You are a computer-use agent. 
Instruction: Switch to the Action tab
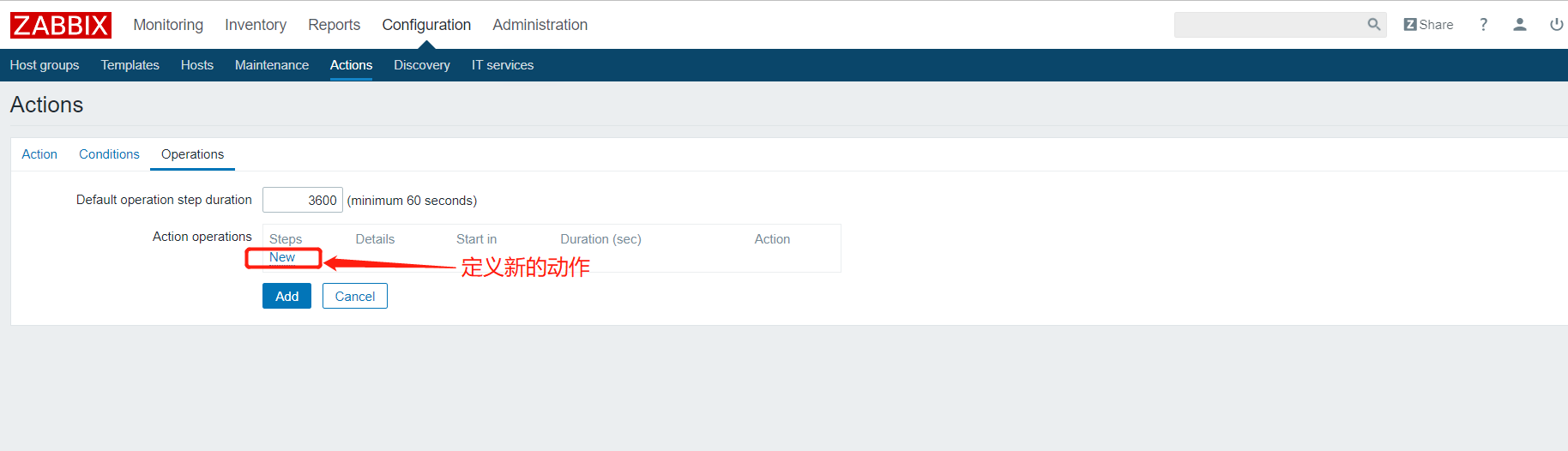click(39, 154)
